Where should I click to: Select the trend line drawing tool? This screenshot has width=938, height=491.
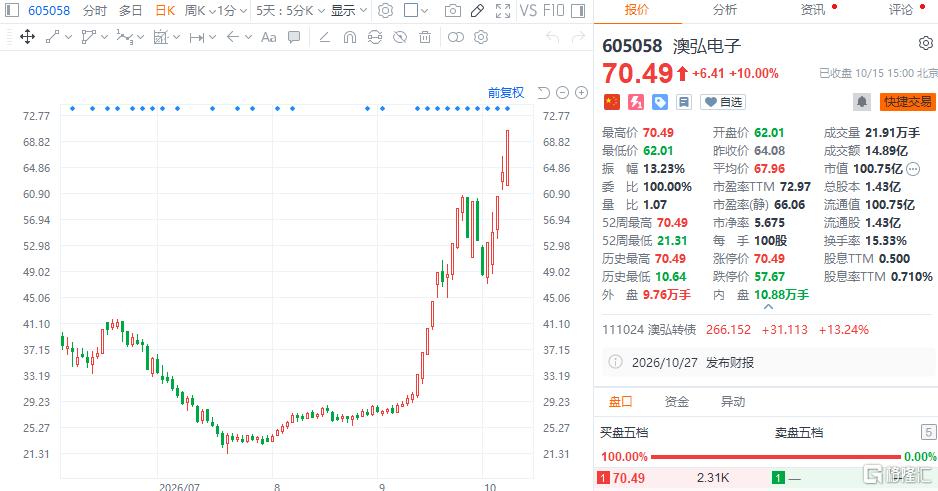[x=53, y=37]
